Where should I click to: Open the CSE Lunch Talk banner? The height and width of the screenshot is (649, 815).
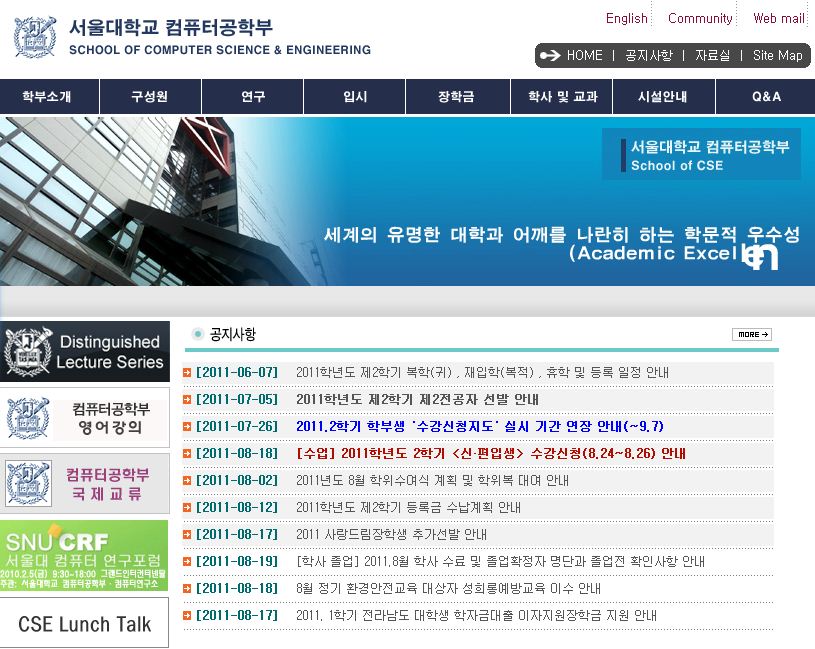pyautogui.click(x=85, y=624)
